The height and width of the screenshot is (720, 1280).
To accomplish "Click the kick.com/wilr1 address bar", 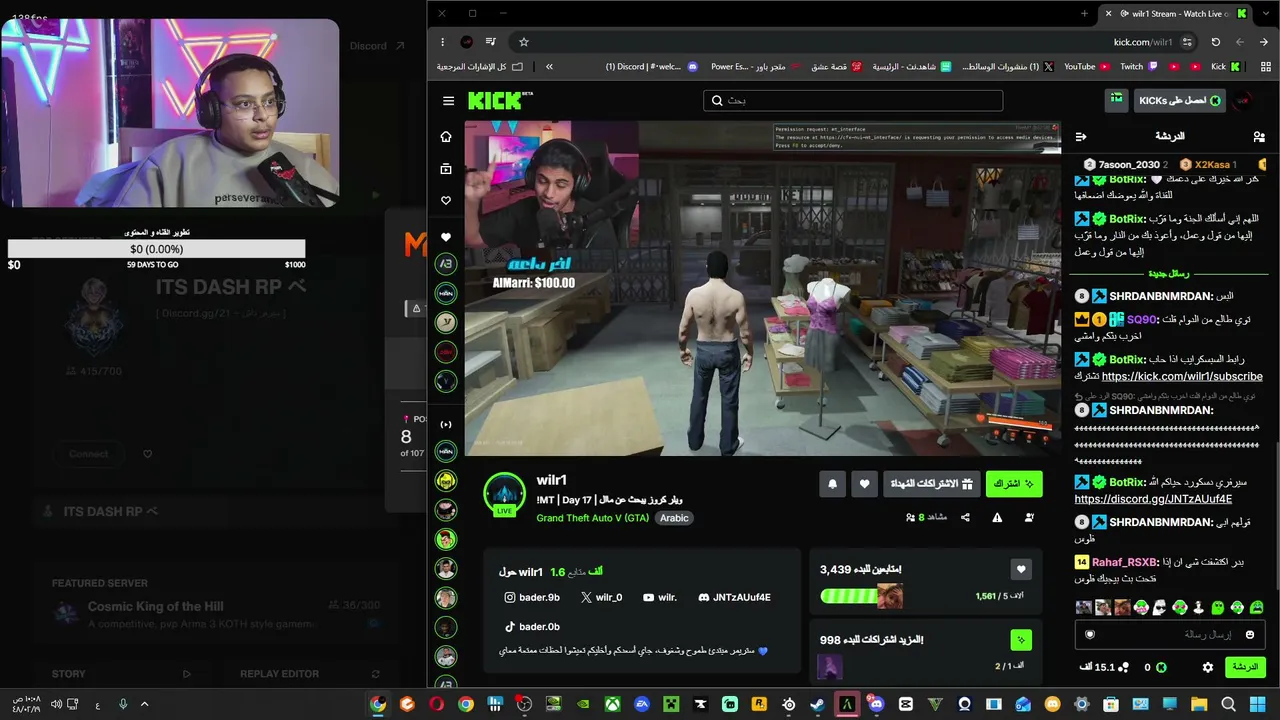I will [x=1143, y=42].
